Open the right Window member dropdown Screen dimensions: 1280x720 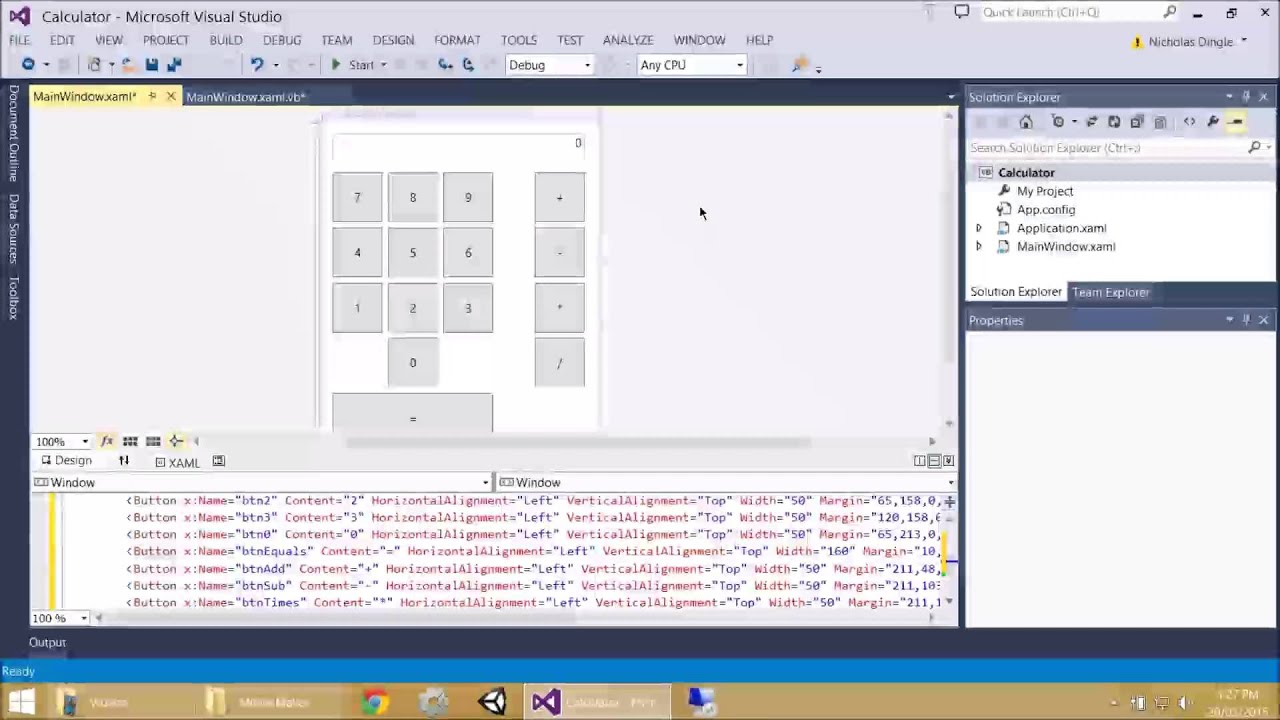tap(950, 482)
